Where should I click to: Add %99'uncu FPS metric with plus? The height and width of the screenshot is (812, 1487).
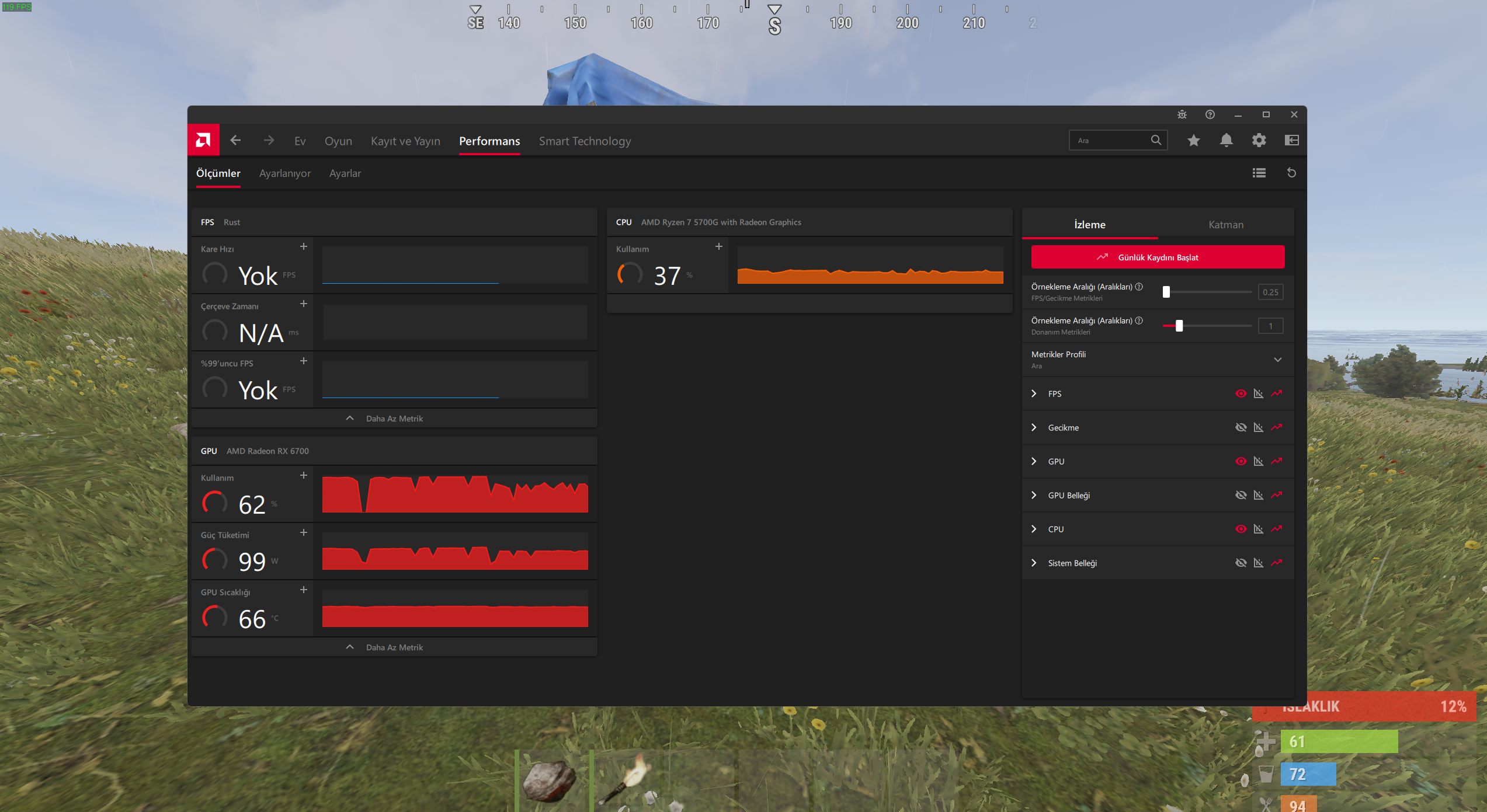304,361
